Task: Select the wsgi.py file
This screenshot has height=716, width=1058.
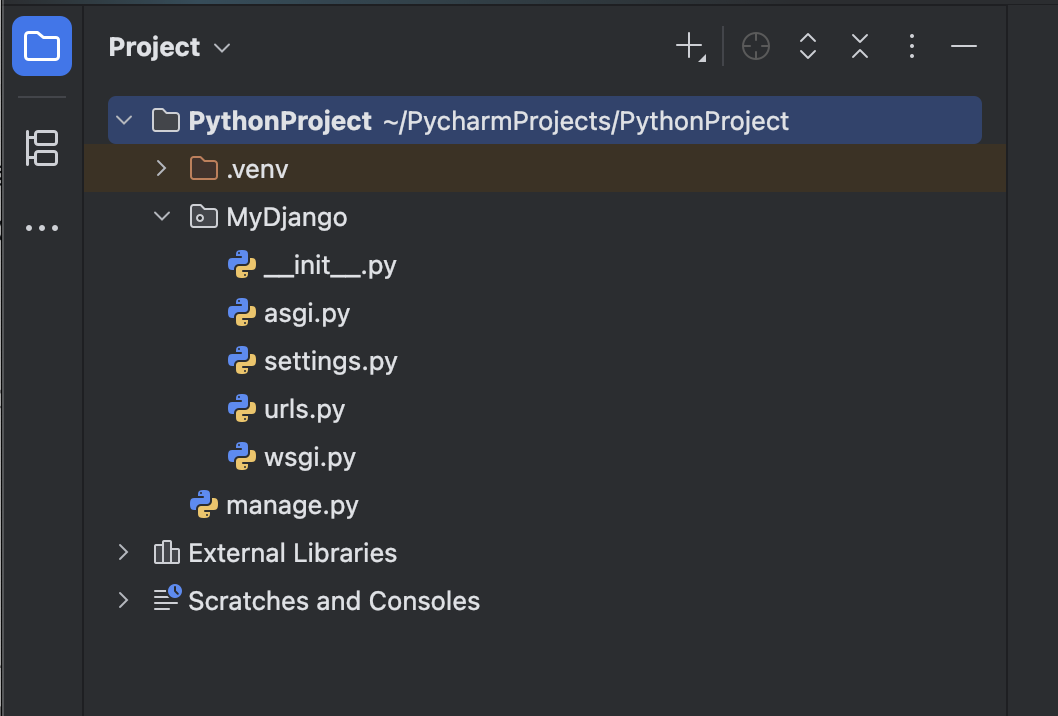Action: pos(309,457)
